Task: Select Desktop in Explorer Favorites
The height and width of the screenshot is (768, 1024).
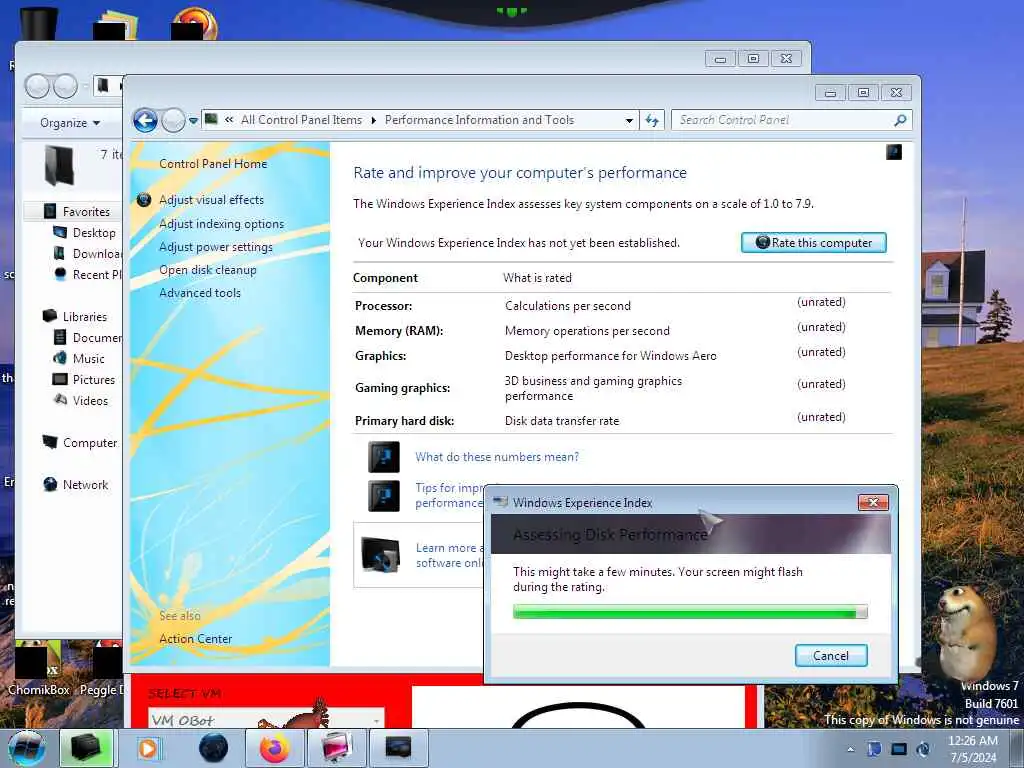Action: (x=94, y=232)
